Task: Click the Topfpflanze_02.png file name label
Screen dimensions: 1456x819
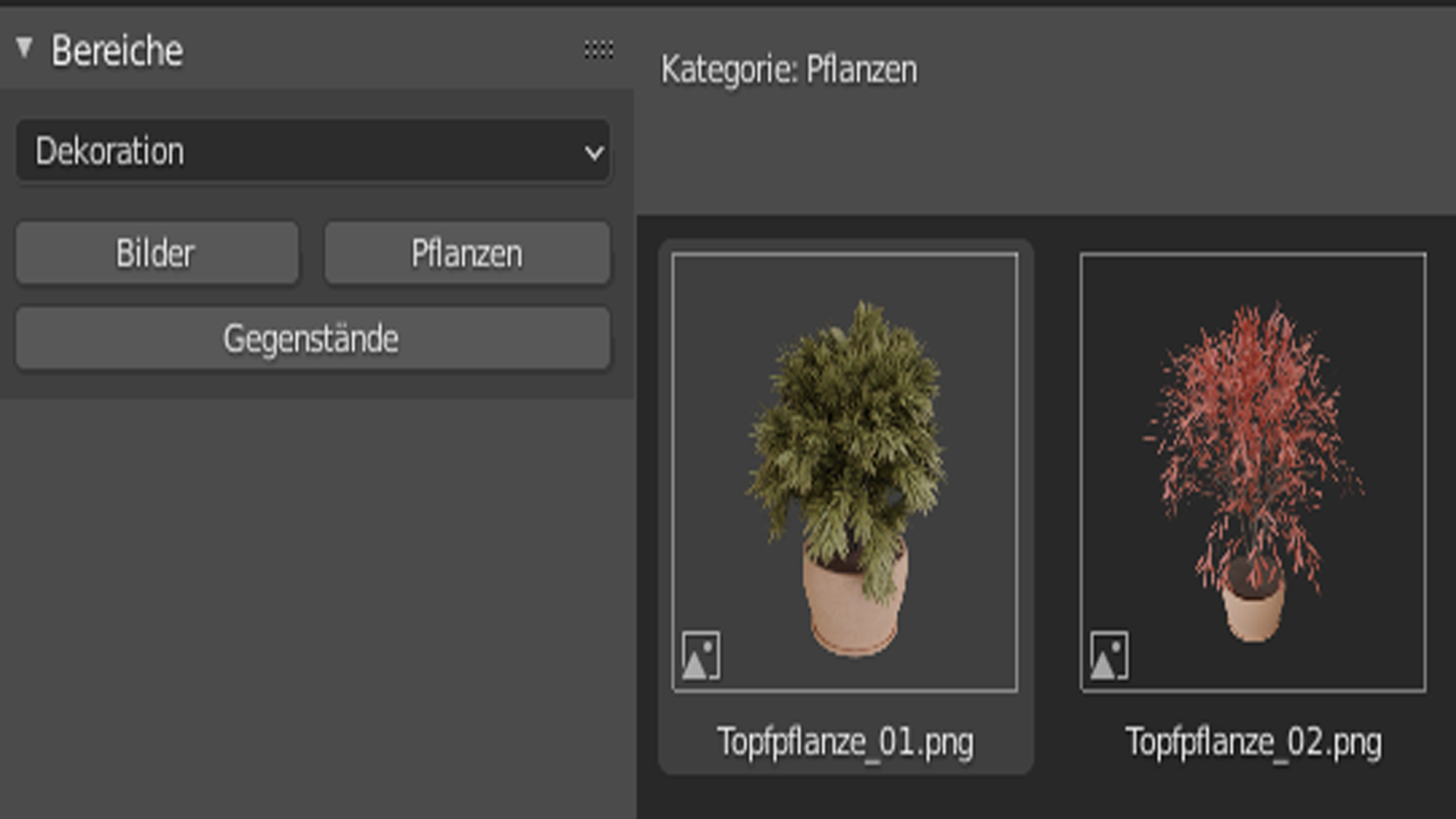Action: click(x=1254, y=742)
